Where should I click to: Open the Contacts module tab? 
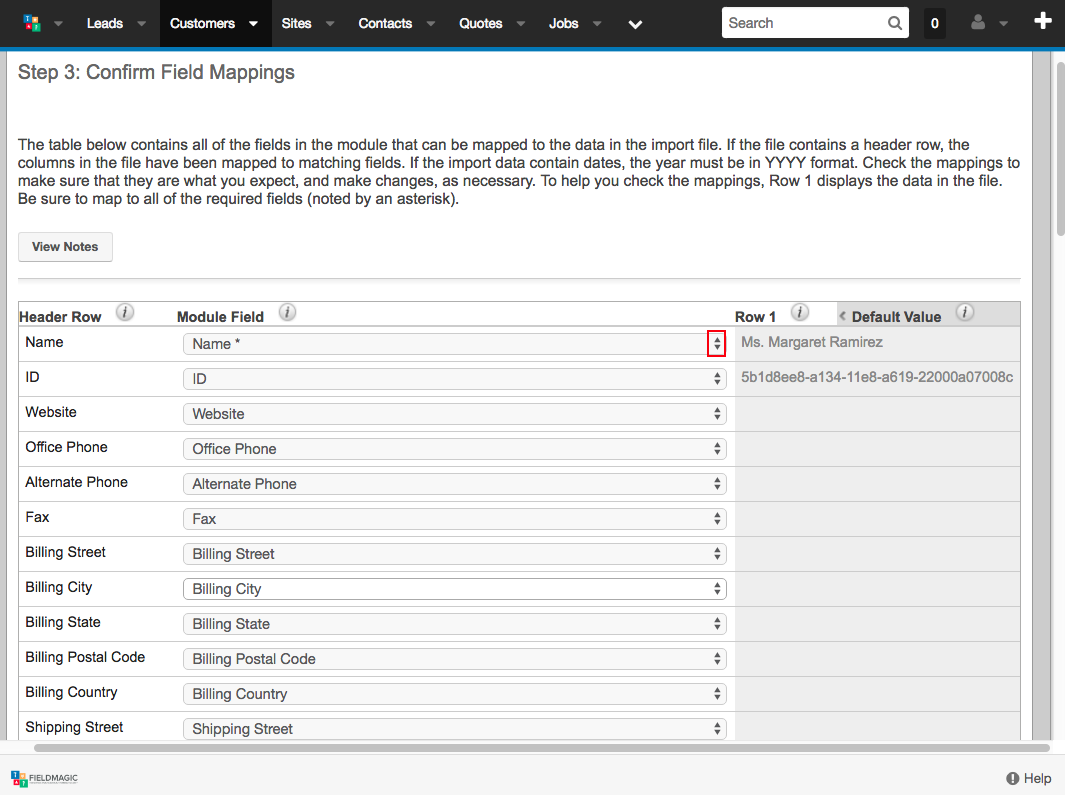[x=385, y=23]
